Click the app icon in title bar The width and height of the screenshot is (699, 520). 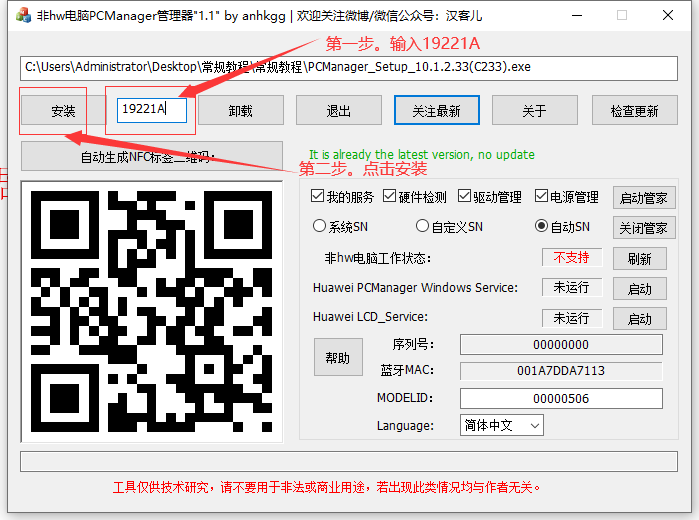pos(23,16)
